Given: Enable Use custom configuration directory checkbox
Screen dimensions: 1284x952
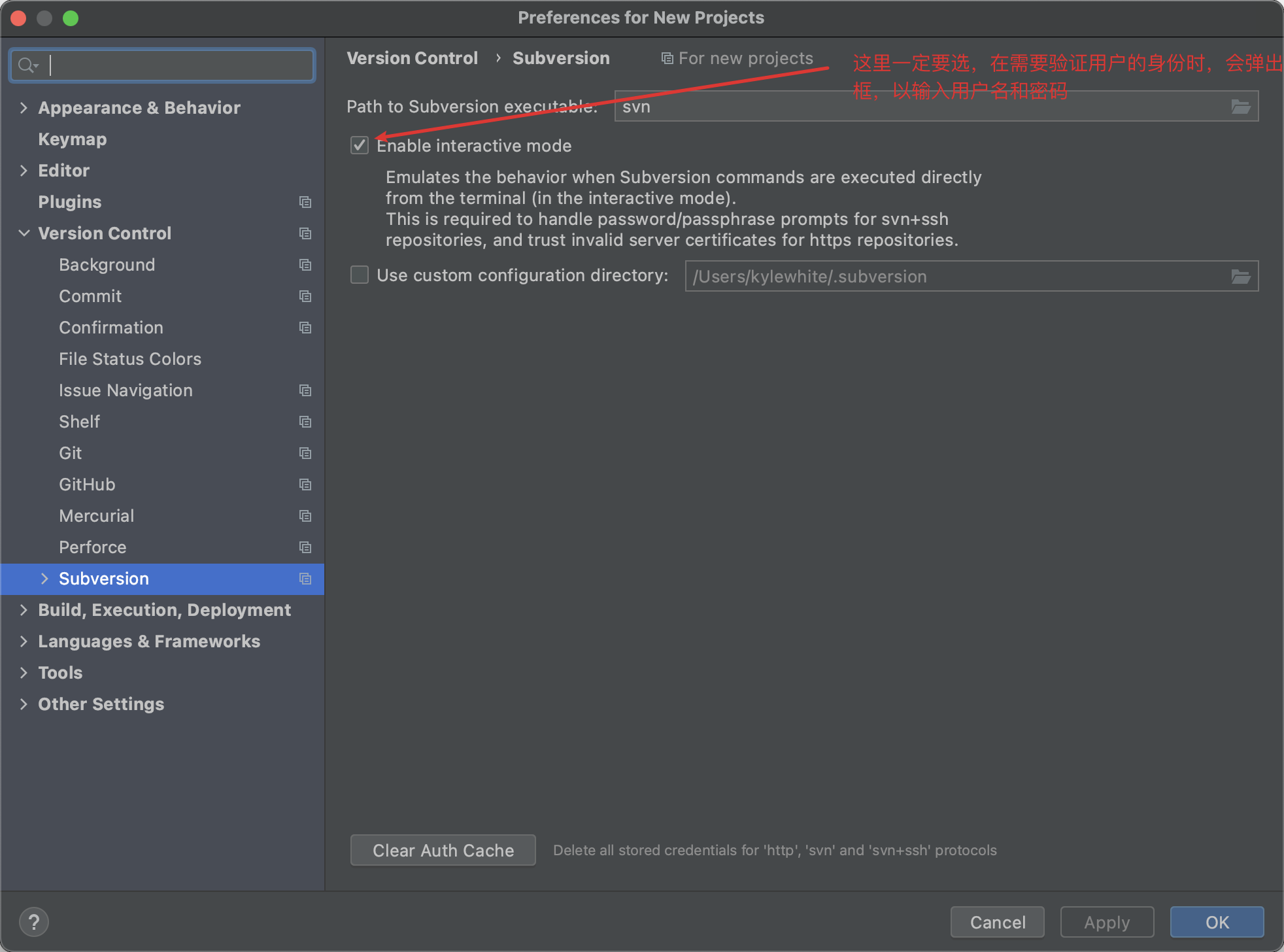Looking at the screenshot, I should pos(360,275).
